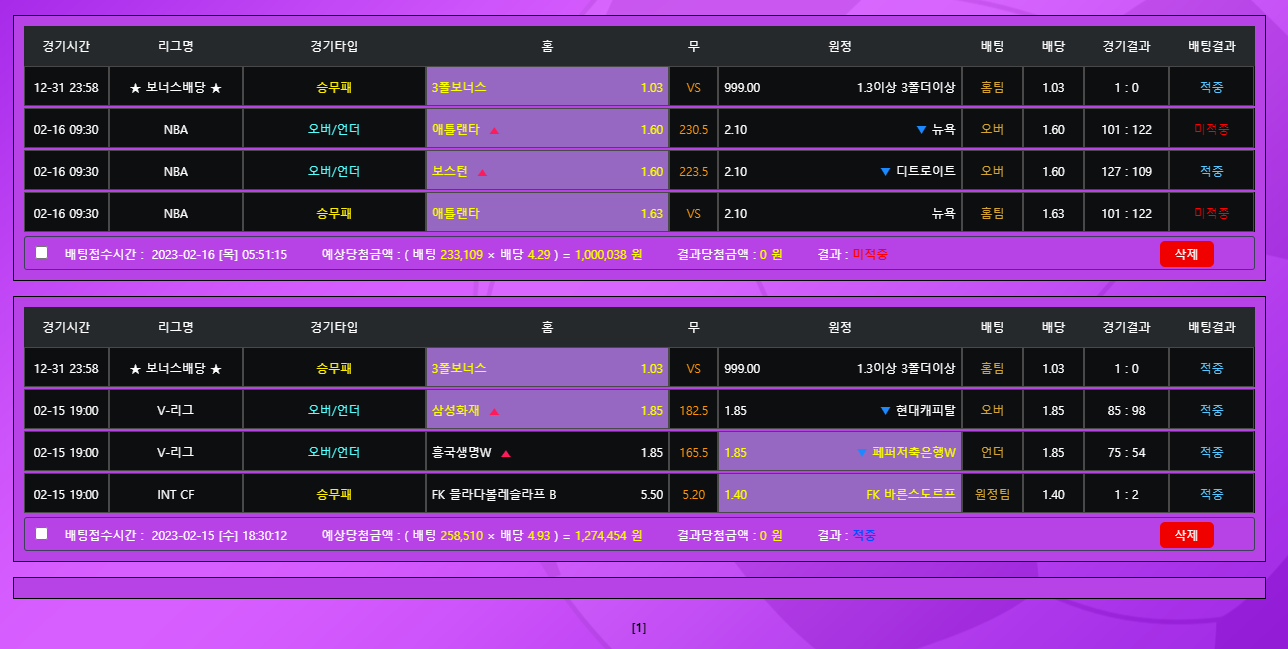Viewport: 1288px width, 649px height.
Task: Click the red up arrow beside 애틀랜타 in the 오버/언더 row
Action: tap(494, 130)
